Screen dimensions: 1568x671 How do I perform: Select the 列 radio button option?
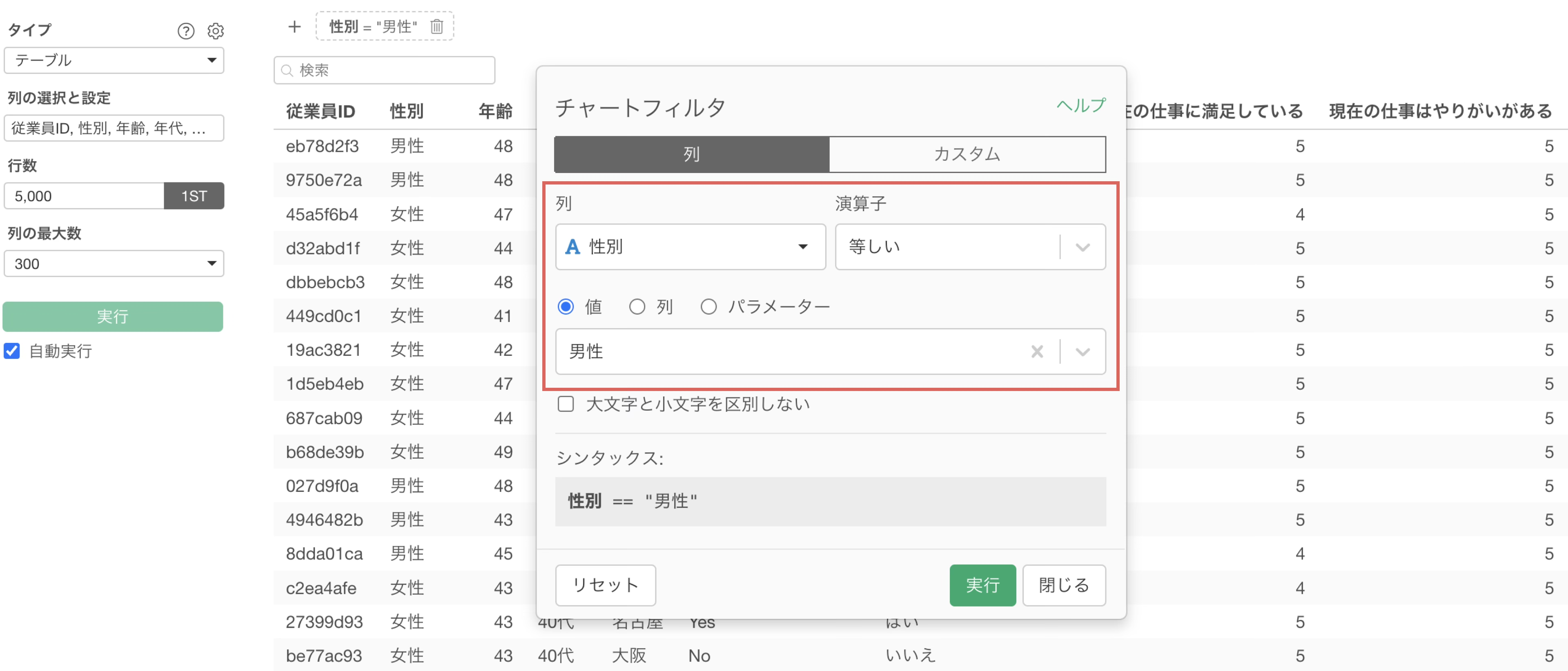(637, 306)
